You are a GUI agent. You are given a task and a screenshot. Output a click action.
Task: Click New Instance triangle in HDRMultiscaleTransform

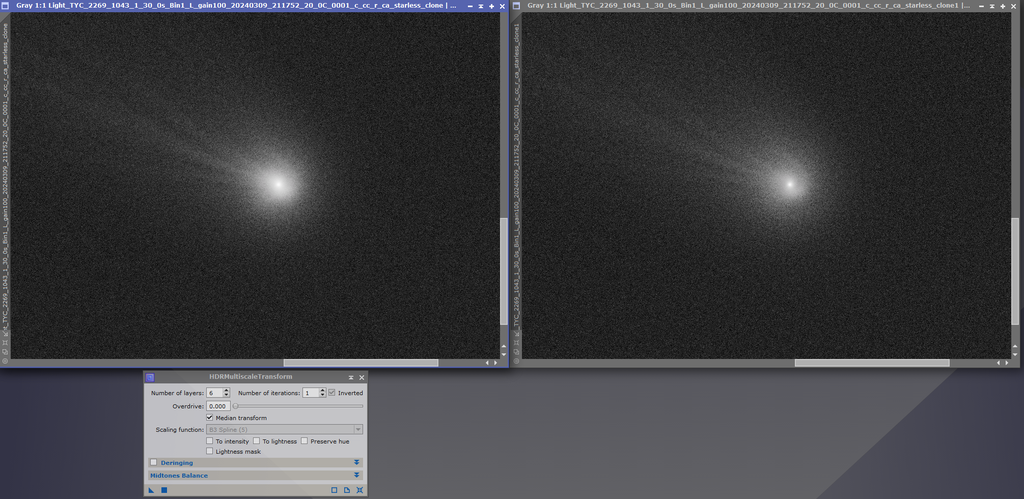click(x=151, y=490)
